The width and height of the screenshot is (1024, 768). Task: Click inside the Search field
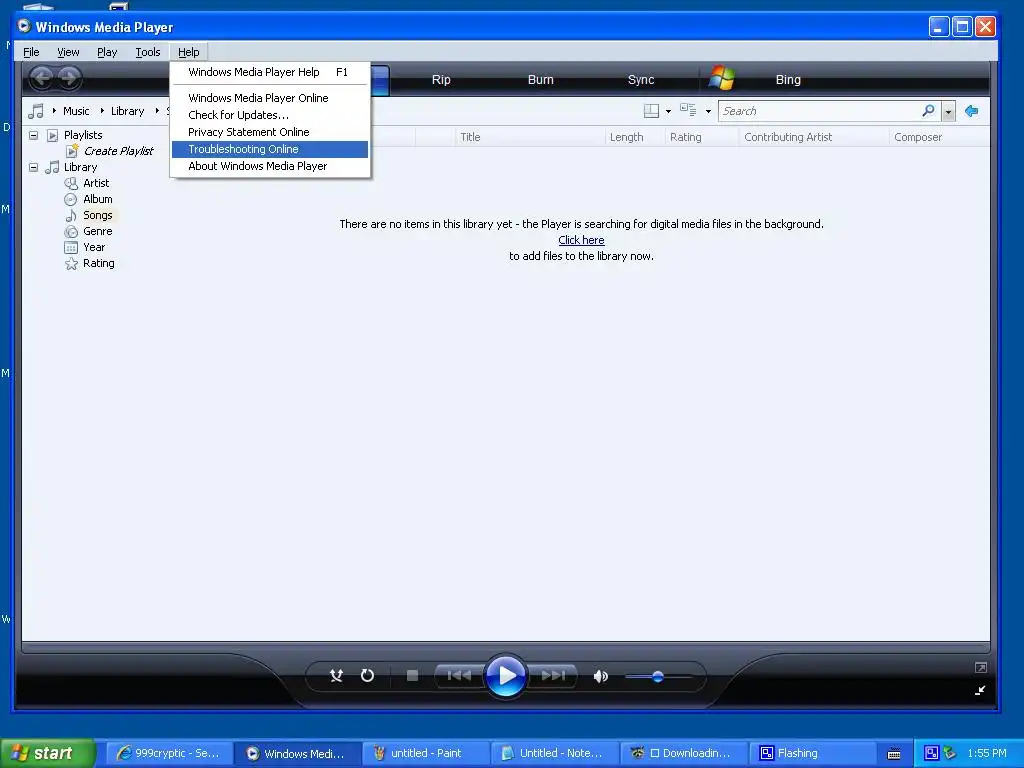click(820, 111)
